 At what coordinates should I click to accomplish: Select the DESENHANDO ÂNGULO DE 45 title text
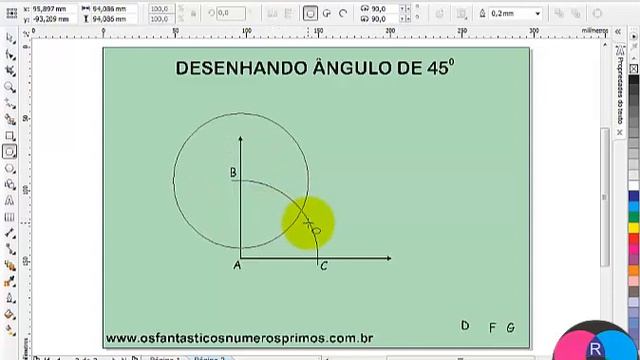315,68
